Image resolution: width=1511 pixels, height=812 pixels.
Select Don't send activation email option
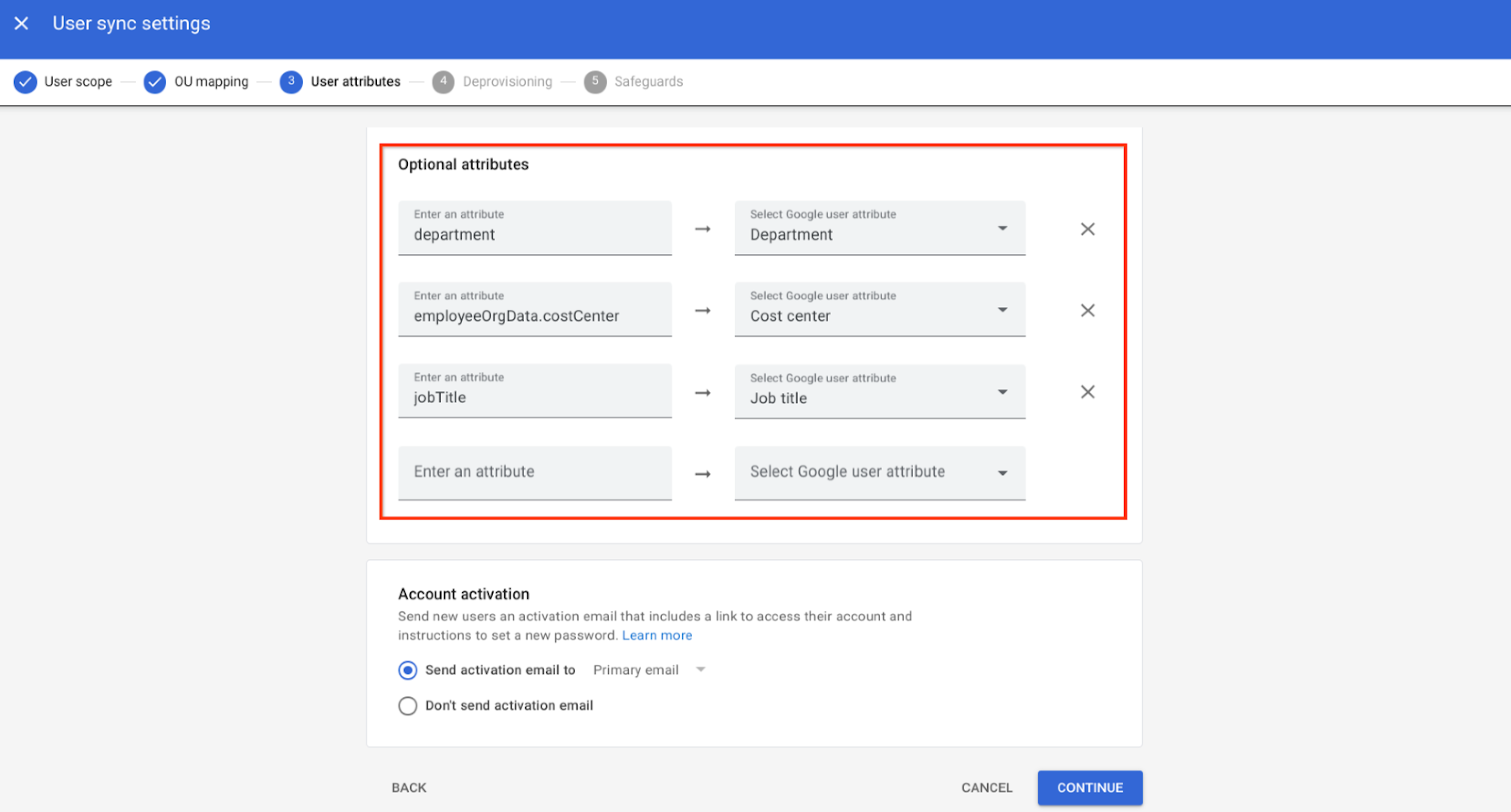[x=407, y=705]
